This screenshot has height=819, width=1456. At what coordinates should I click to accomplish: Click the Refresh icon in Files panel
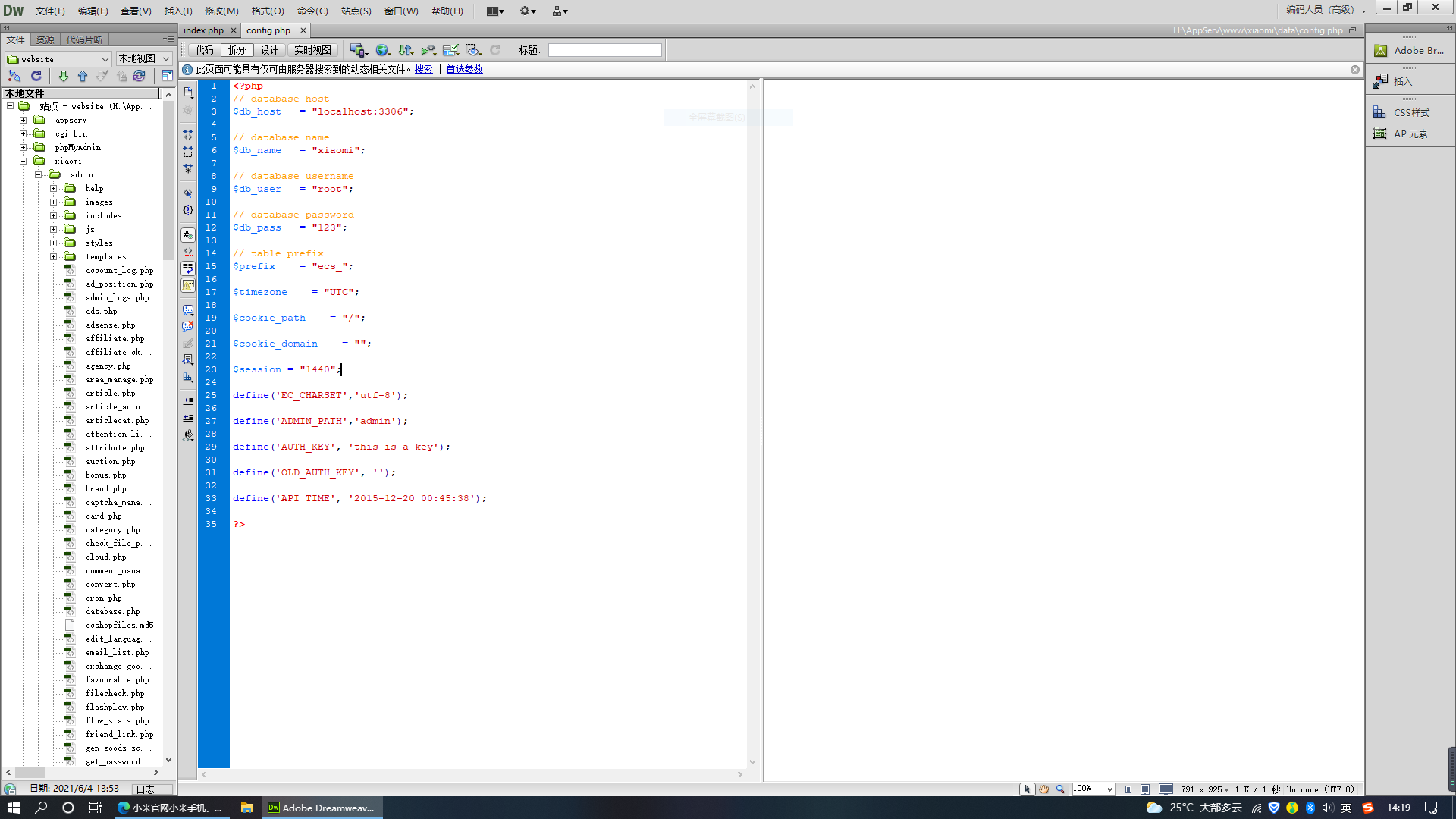36,76
